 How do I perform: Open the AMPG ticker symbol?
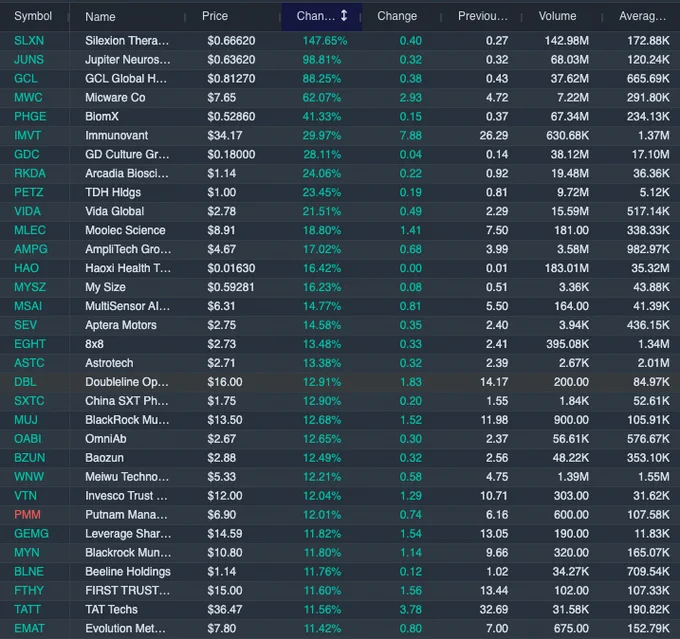coord(31,249)
